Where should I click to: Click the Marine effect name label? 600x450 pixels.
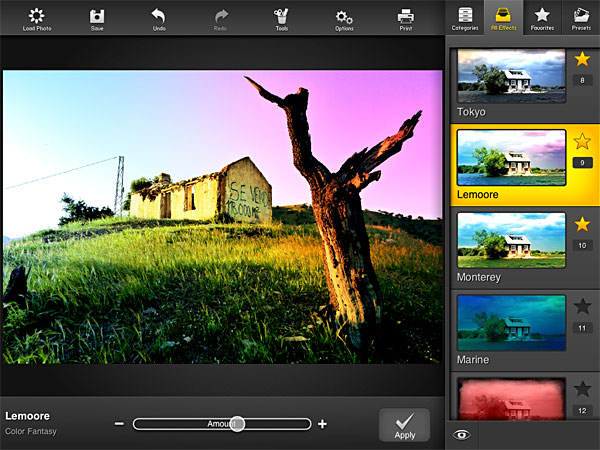click(473, 360)
